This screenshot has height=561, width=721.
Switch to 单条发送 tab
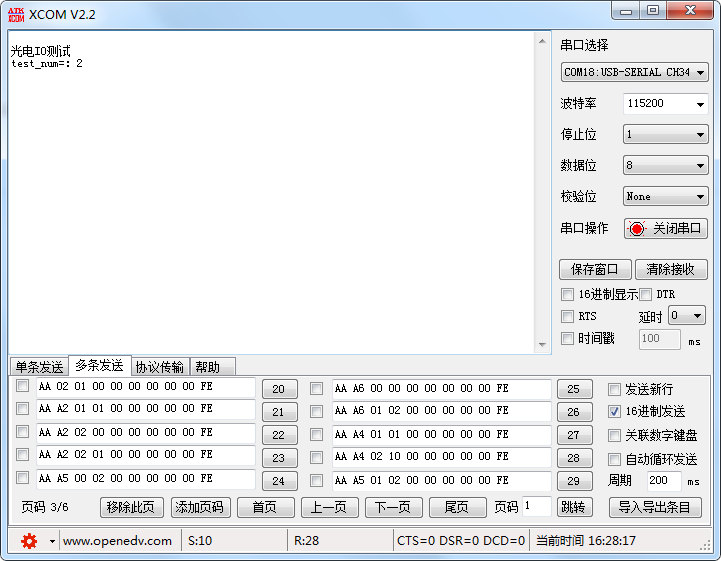pyautogui.click(x=39, y=367)
